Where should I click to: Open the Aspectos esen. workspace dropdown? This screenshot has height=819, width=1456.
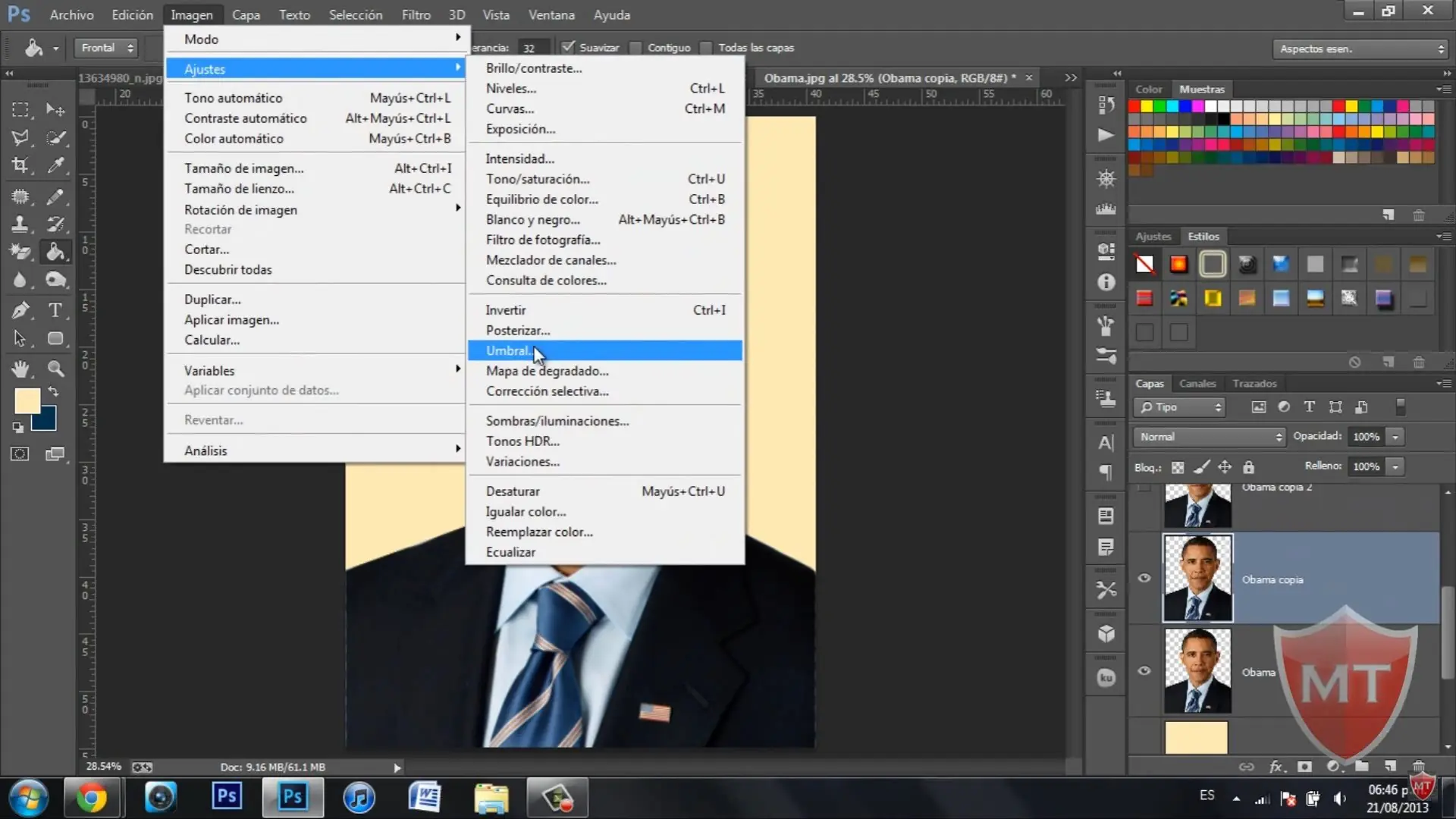point(1360,49)
